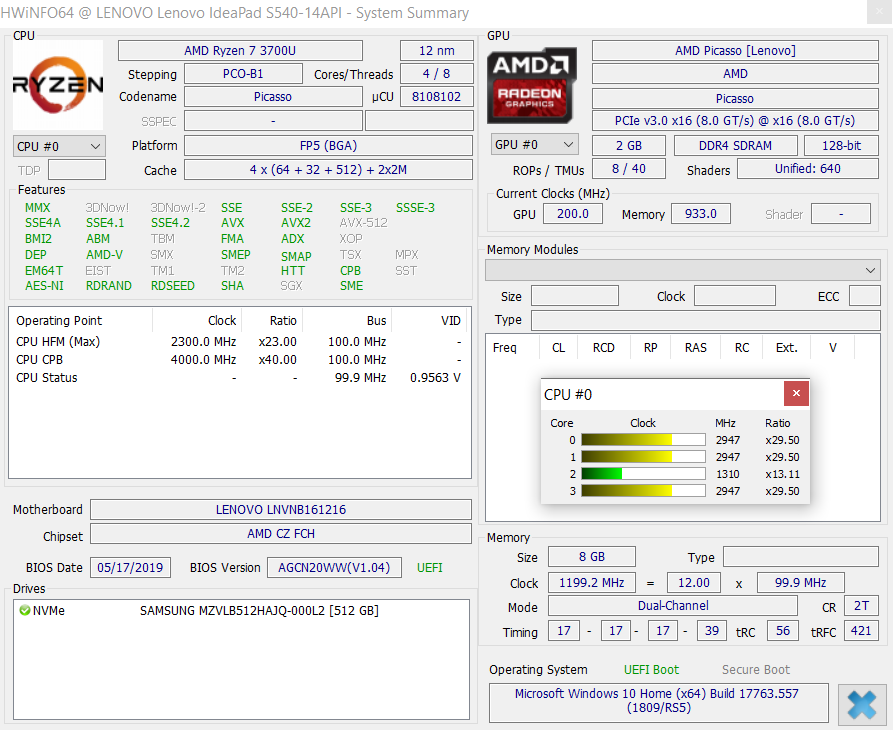Click the Ryzen CPU logo
The height and width of the screenshot is (730, 893).
(58, 85)
